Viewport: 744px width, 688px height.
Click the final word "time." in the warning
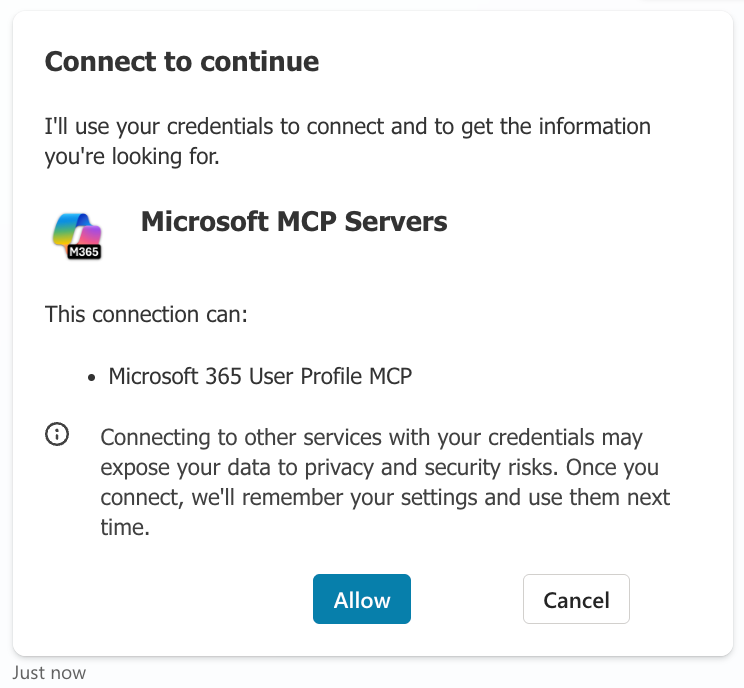point(125,528)
